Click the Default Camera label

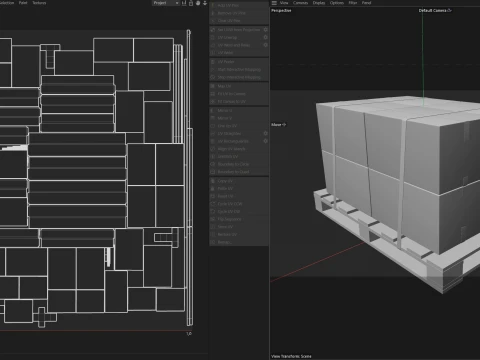(435, 11)
